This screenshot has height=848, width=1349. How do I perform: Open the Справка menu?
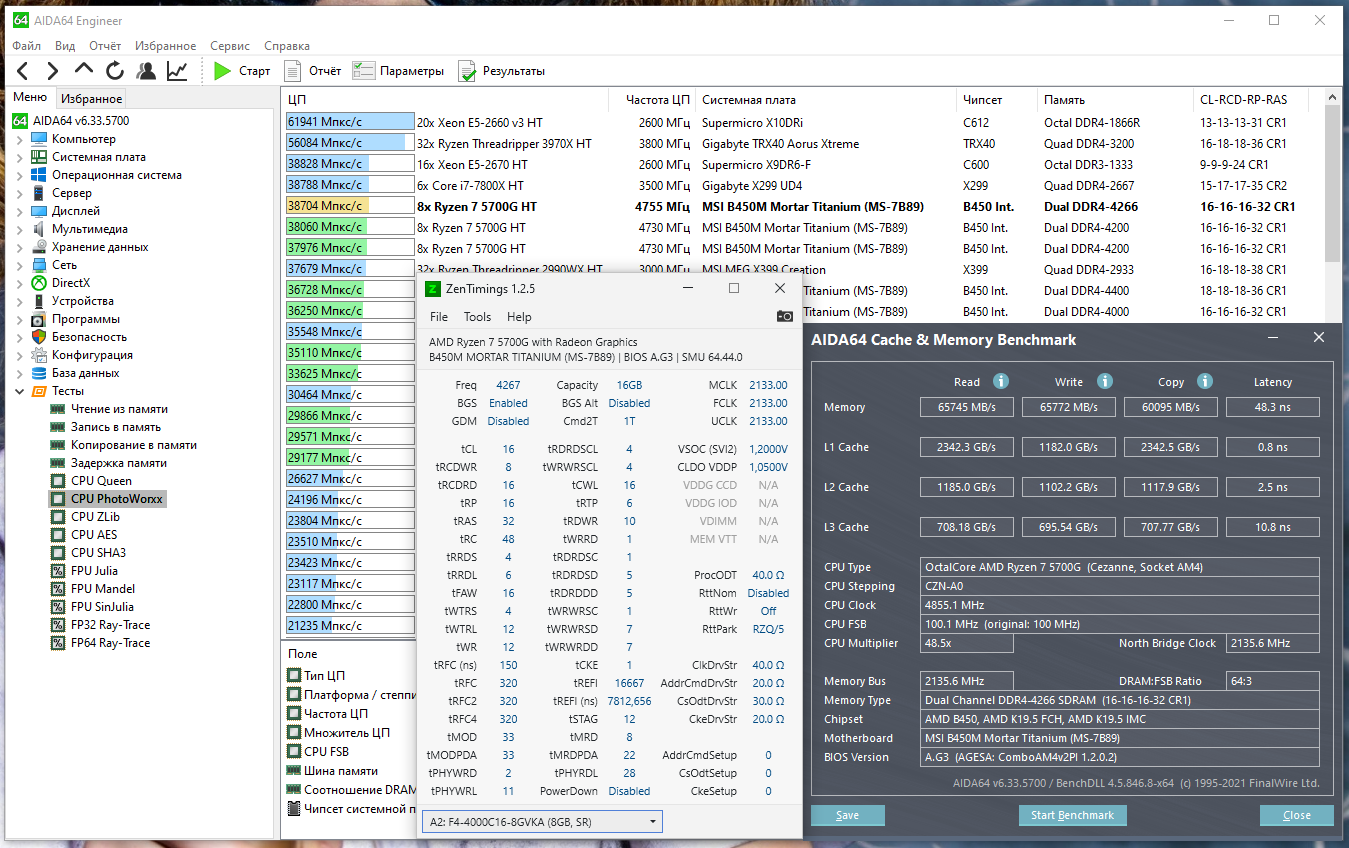point(287,46)
